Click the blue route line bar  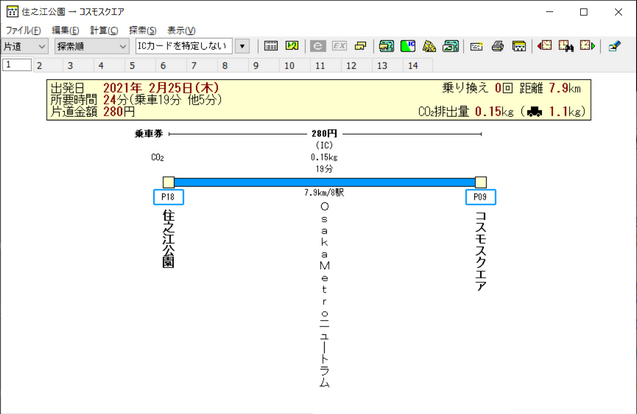pos(325,182)
